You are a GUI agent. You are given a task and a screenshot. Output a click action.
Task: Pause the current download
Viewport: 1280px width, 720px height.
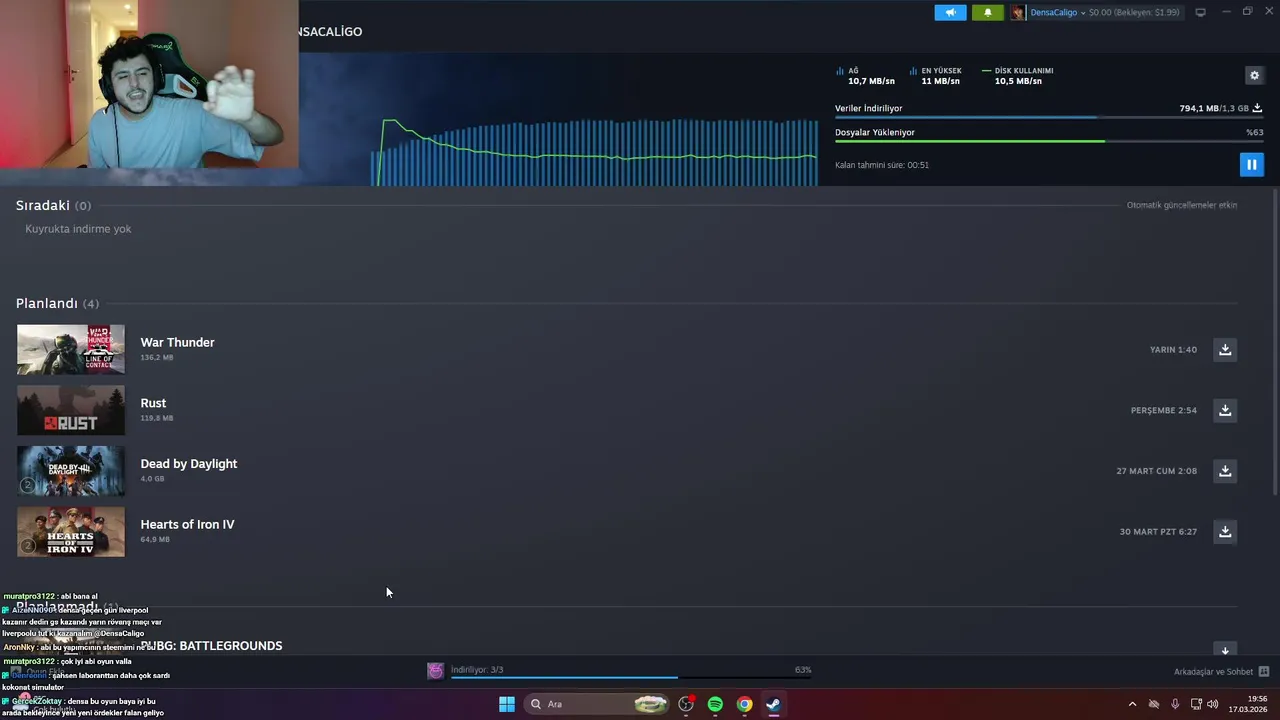[1251, 164]
